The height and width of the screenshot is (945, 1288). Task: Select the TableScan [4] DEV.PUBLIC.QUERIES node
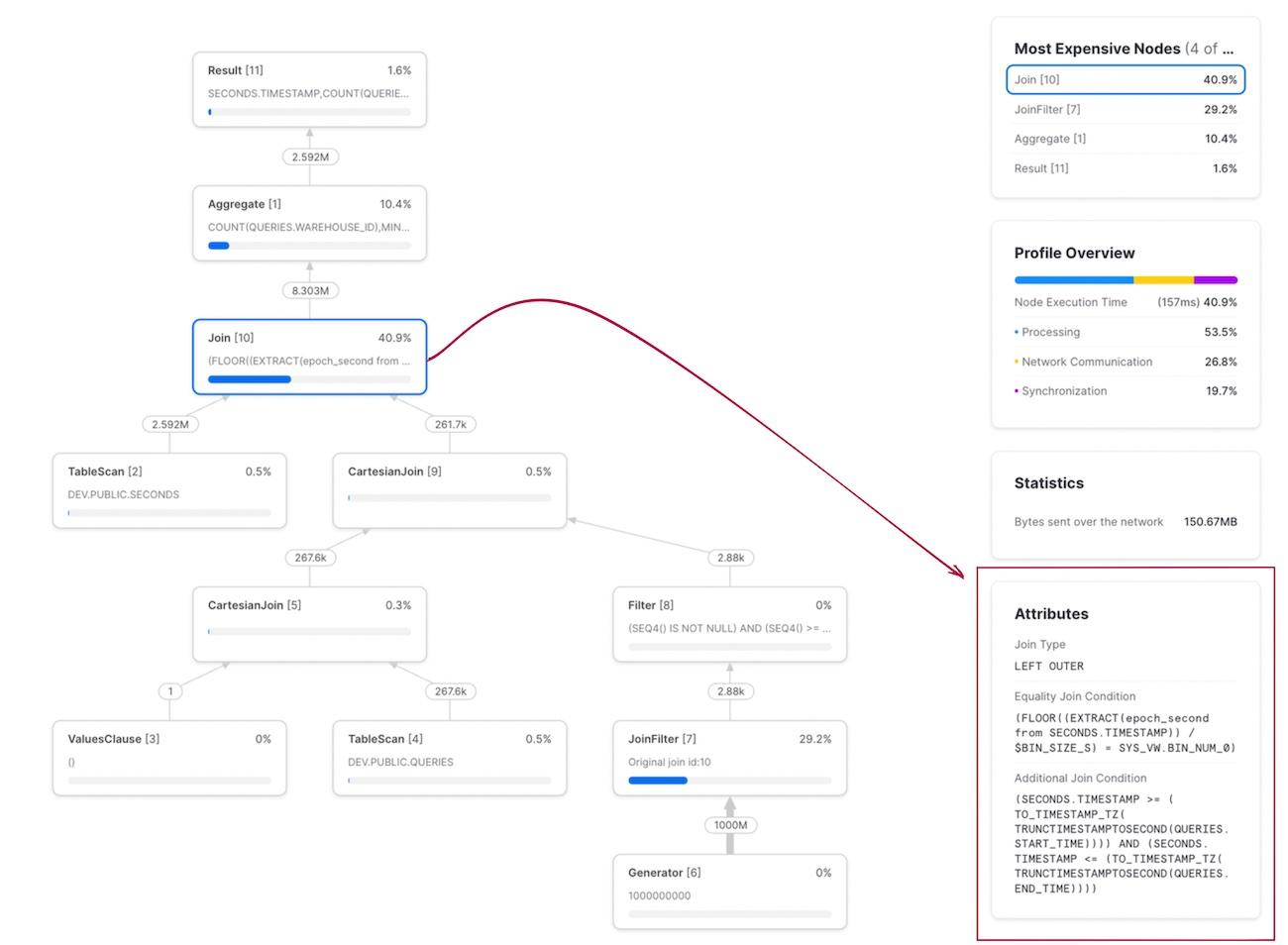pos(450,759)
